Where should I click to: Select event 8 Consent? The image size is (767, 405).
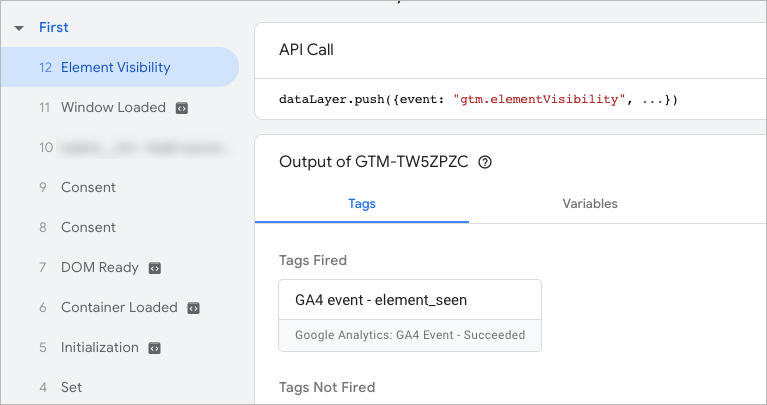(88, 228)
